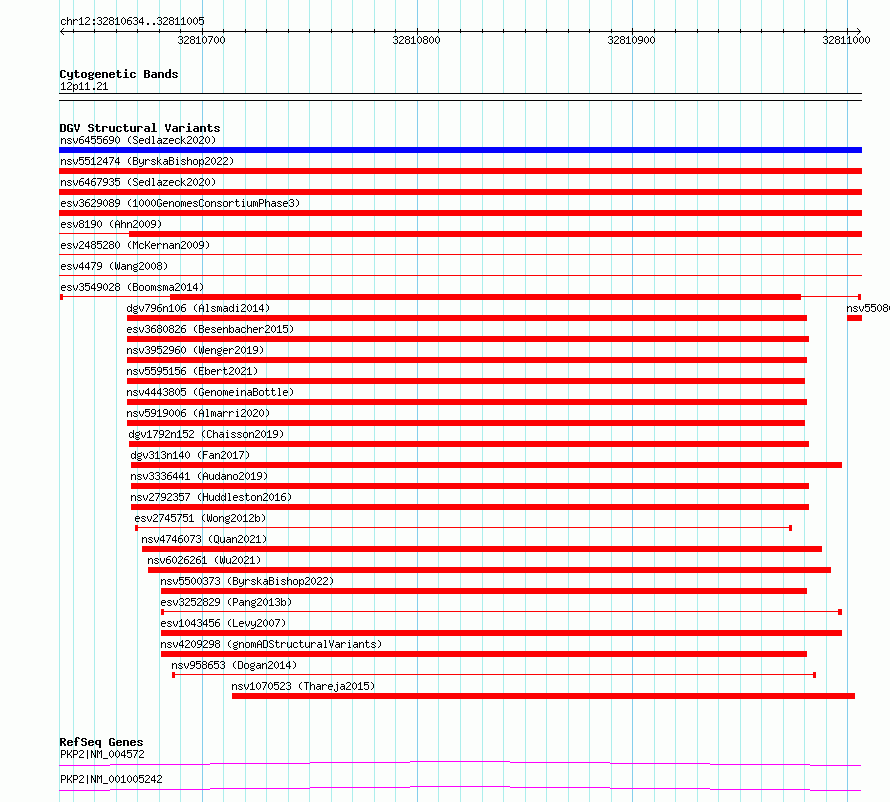
Task: Open variant esv2485280 (McKernan2009)
Action: coord(135,245)
